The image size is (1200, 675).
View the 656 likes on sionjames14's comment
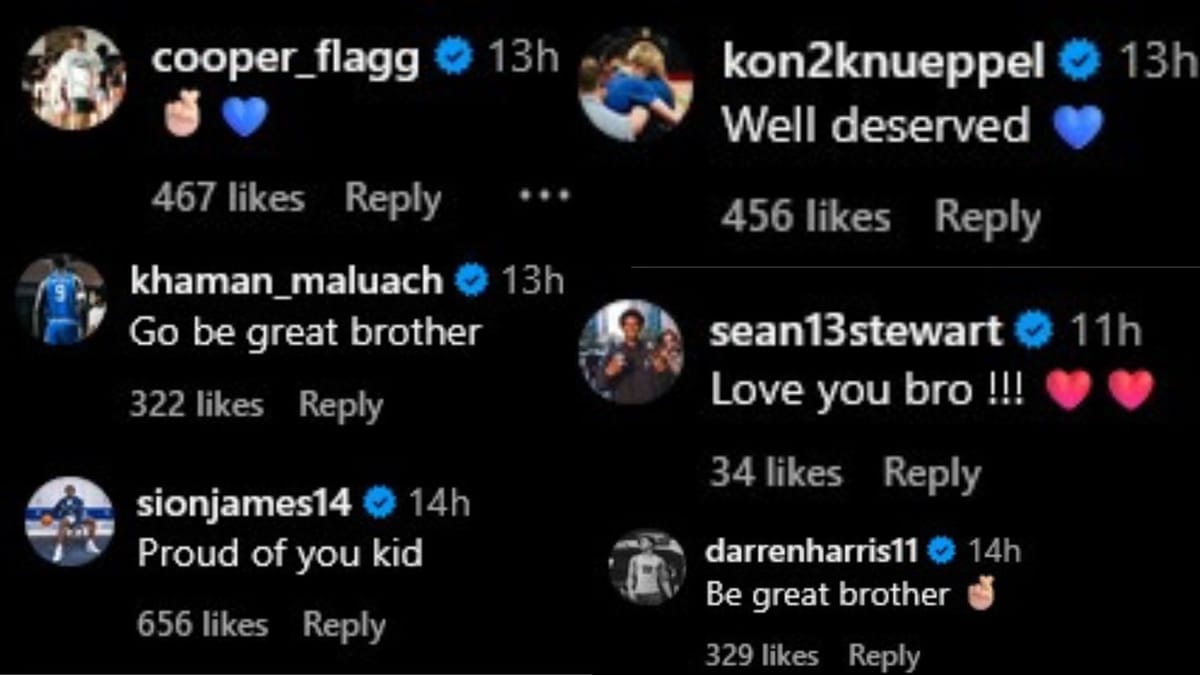(202, 625)
